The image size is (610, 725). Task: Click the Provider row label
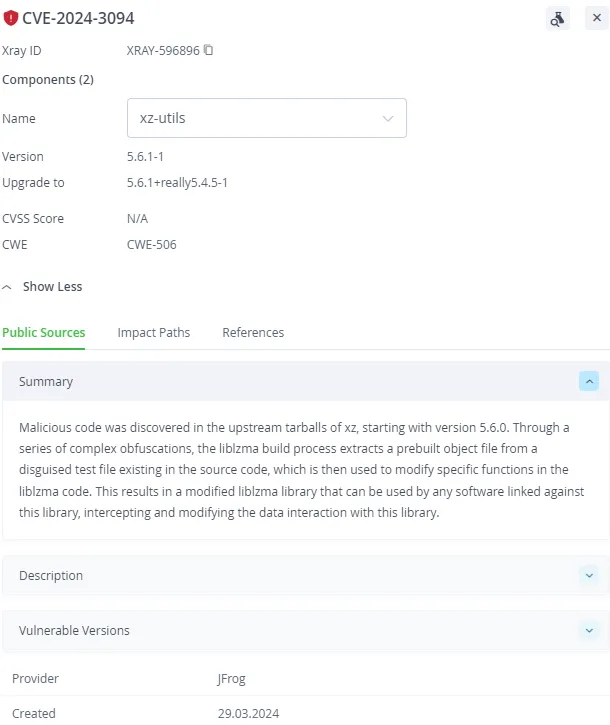(x=35, y=679)
